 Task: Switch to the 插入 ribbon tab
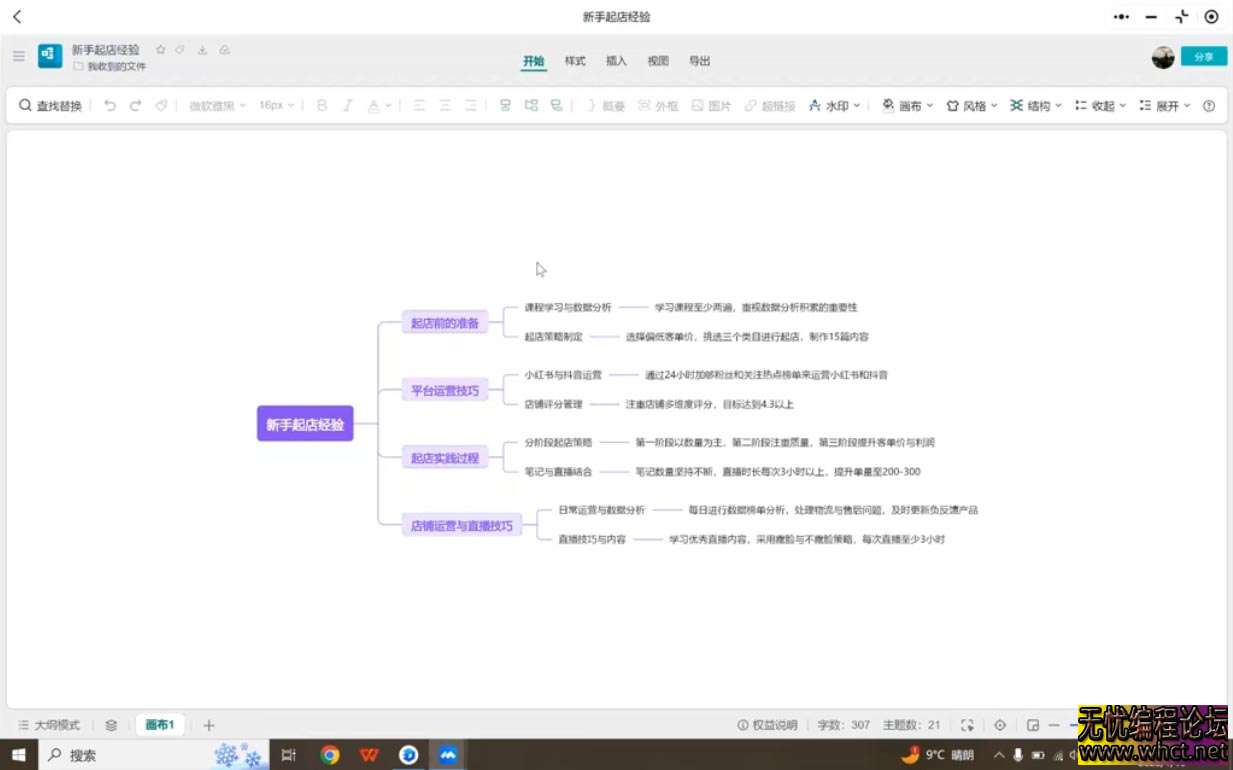point(615,61)
